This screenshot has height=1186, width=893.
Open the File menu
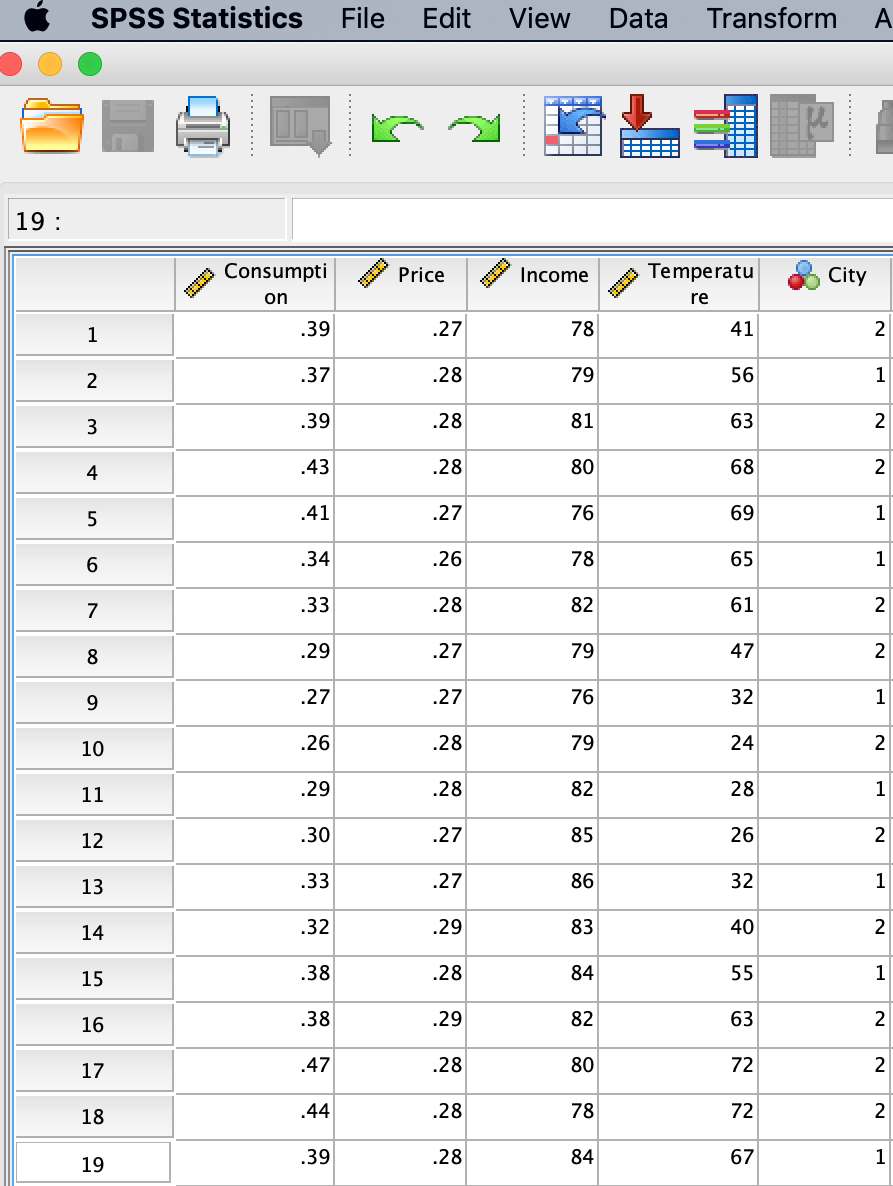[x=362, y=18]
